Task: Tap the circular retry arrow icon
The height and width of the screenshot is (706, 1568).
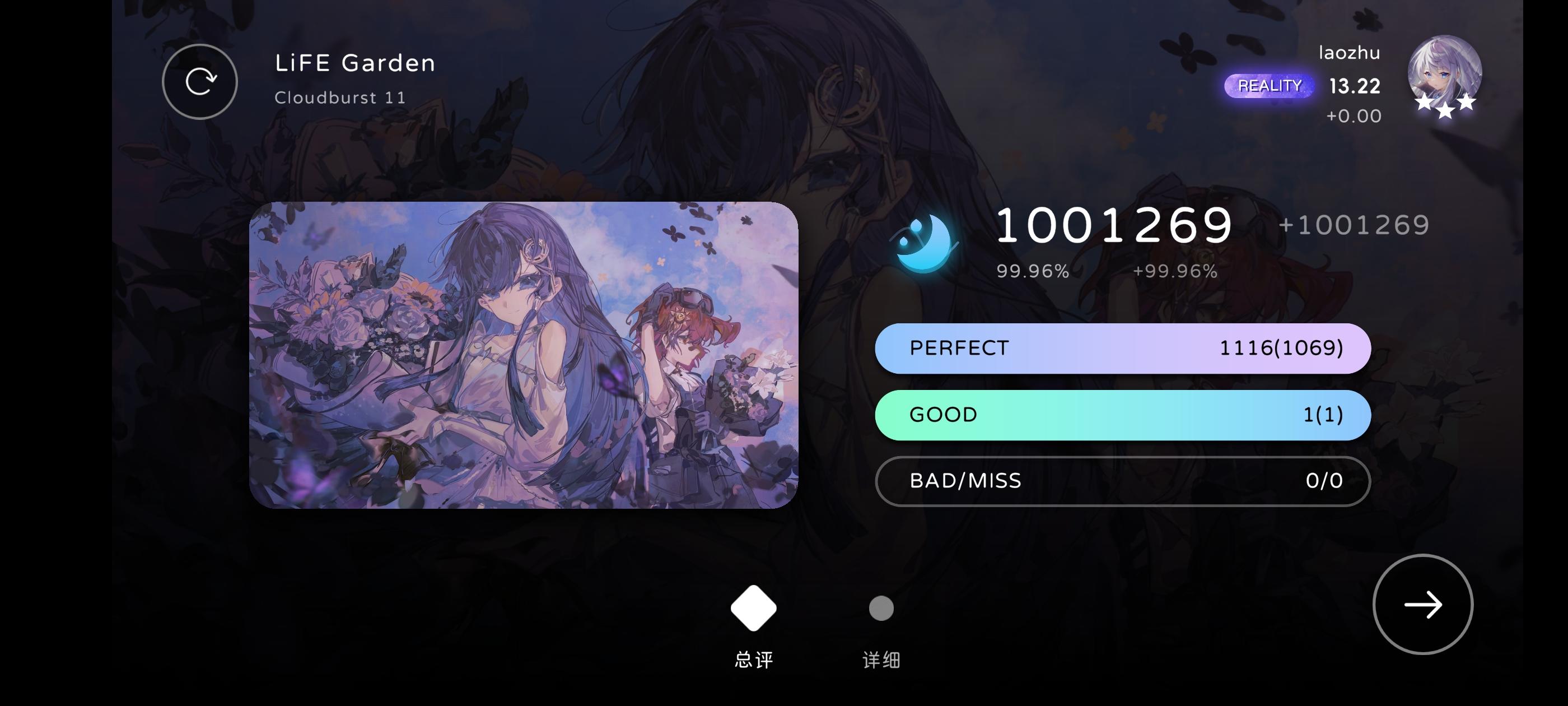Action: point(200,82)
